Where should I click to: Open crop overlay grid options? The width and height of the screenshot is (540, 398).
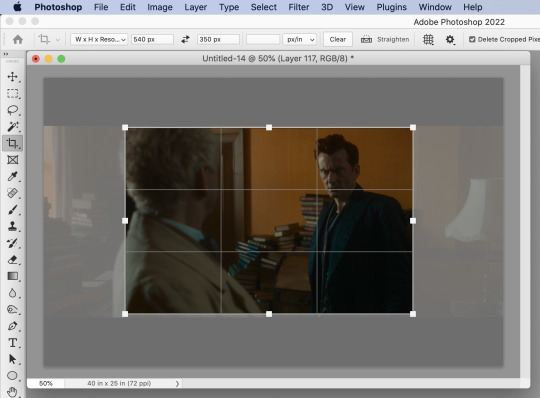click(x=428, y=40)
